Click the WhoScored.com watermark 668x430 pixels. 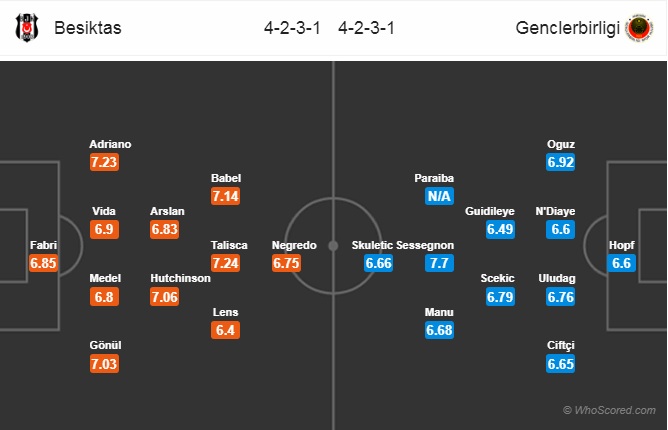(610, 410)
